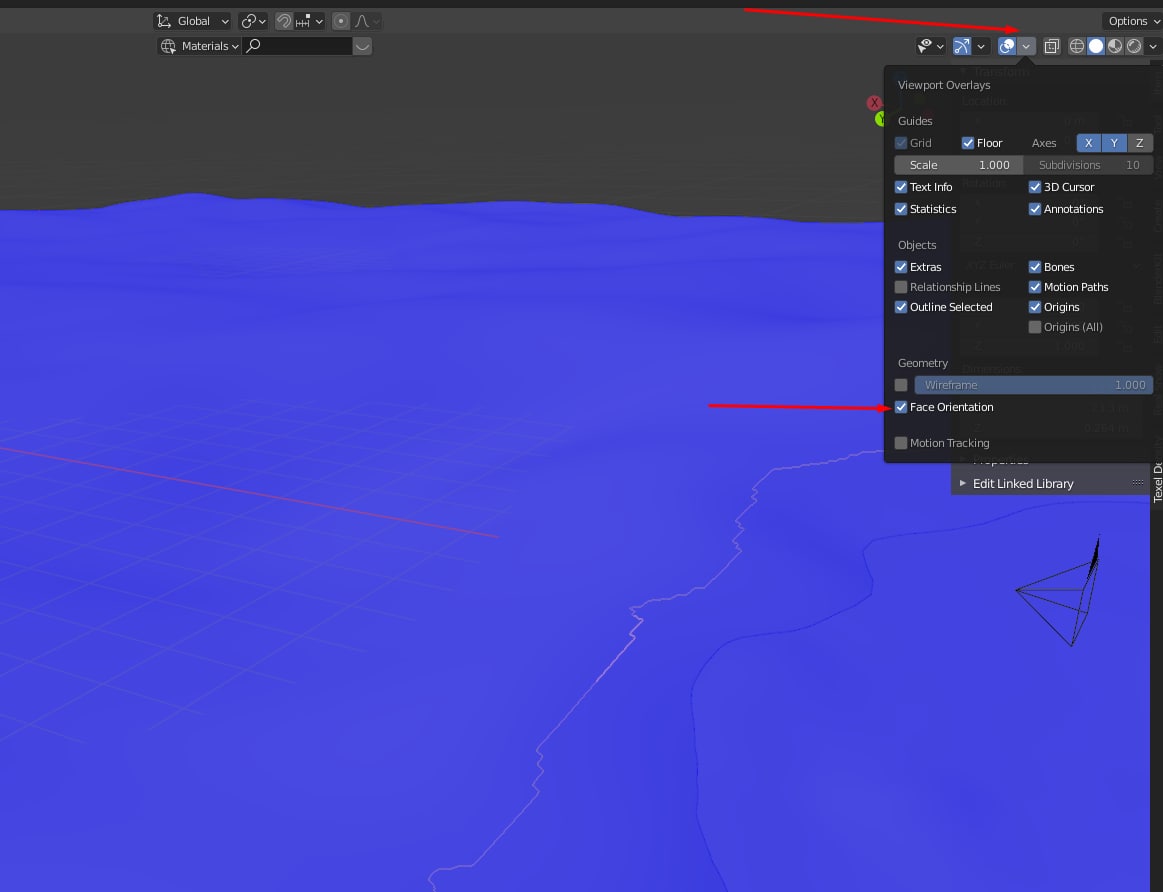Open the Materials library dropdown
This screenshot has height=892, width=1163.
point(199,46)
